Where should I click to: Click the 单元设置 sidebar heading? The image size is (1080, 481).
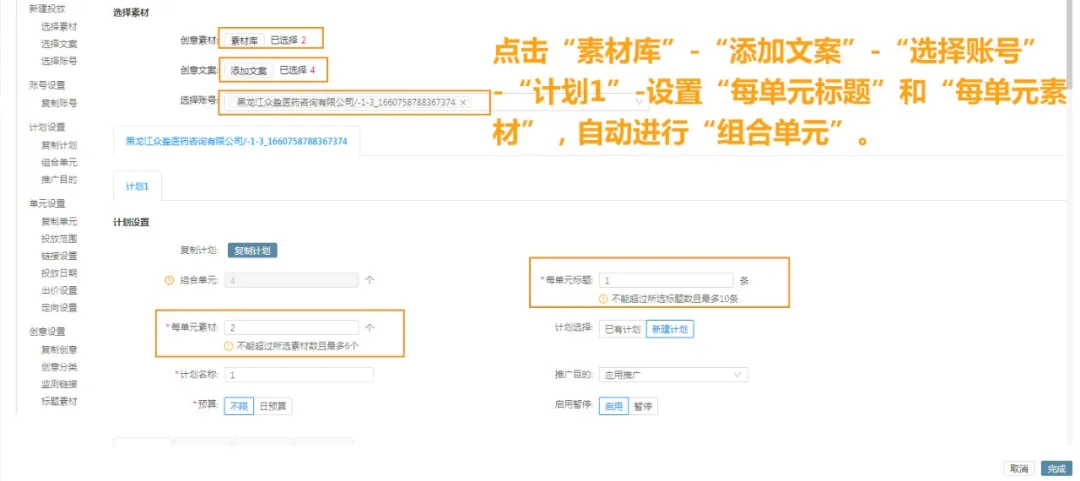click(x=47, y=204)
